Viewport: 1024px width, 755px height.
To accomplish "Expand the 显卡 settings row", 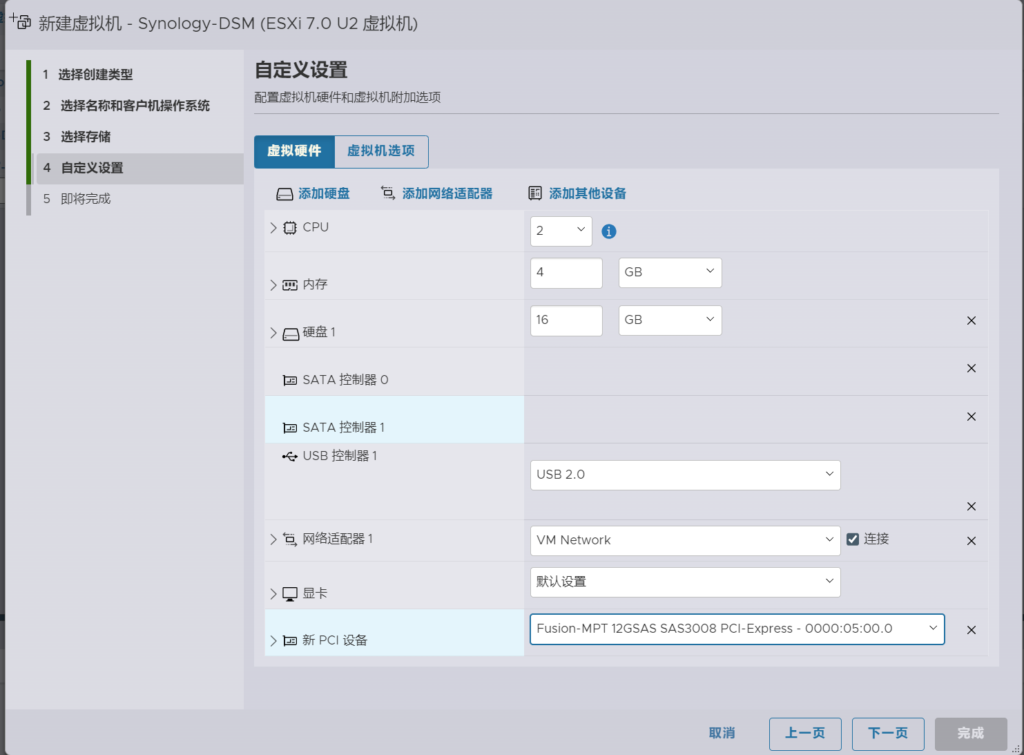I will (x=273, y=594).
